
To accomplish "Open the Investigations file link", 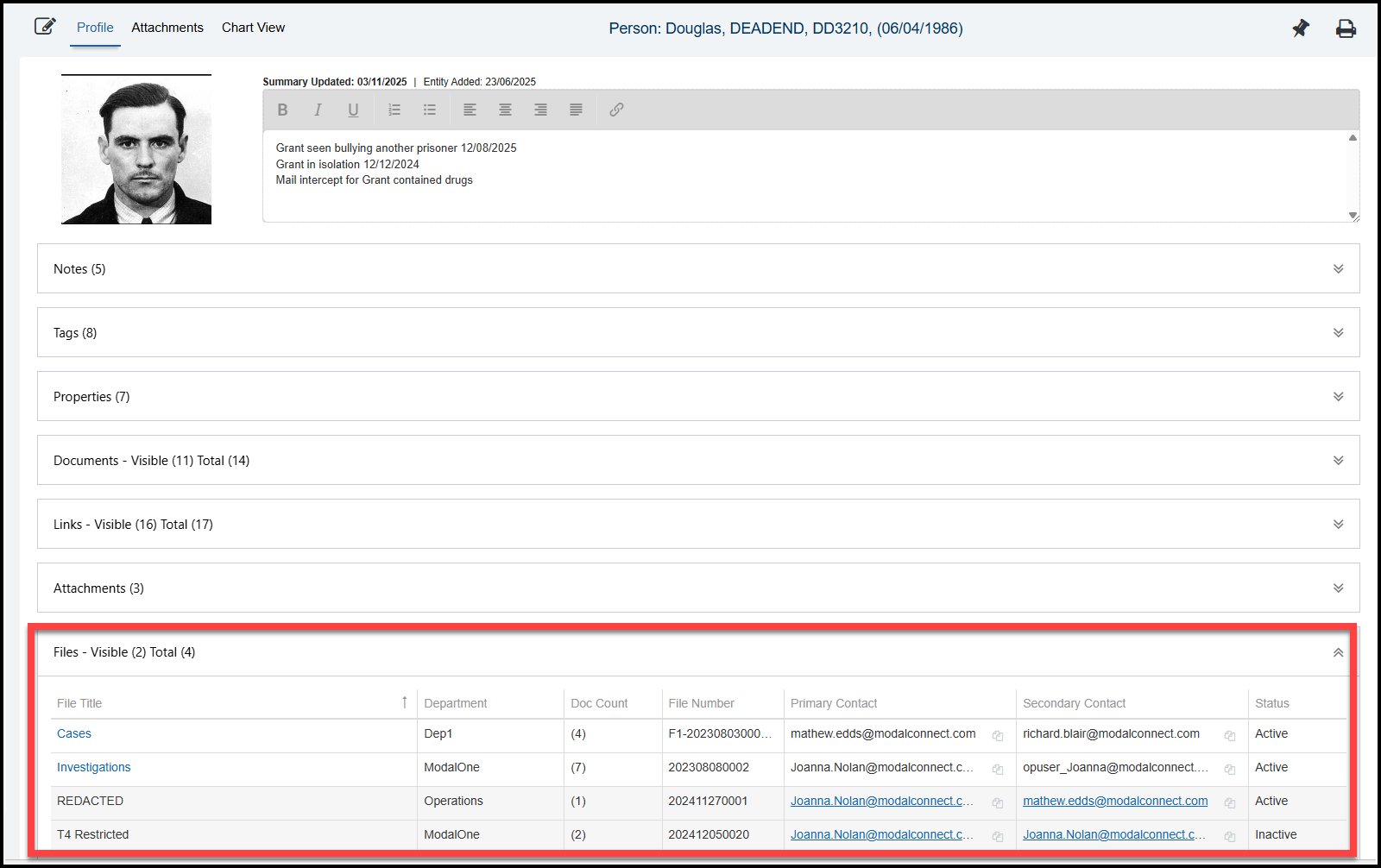I will click(x=94, y=767).
